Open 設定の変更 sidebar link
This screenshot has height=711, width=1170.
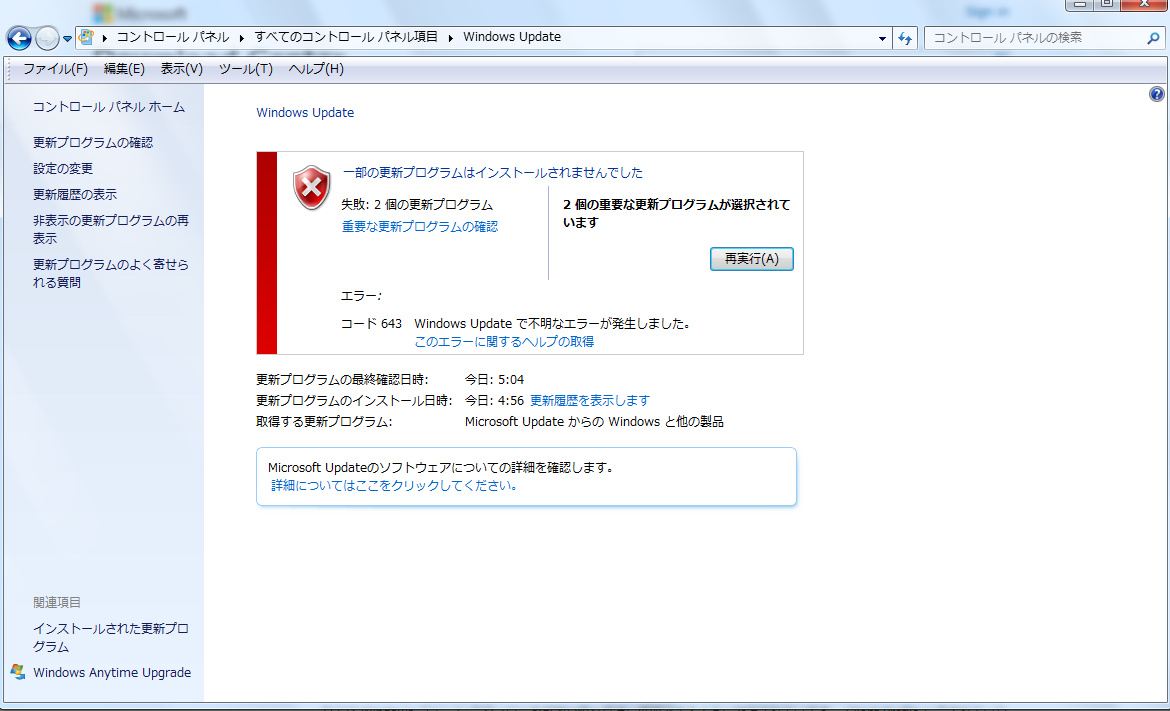(63, 169)
